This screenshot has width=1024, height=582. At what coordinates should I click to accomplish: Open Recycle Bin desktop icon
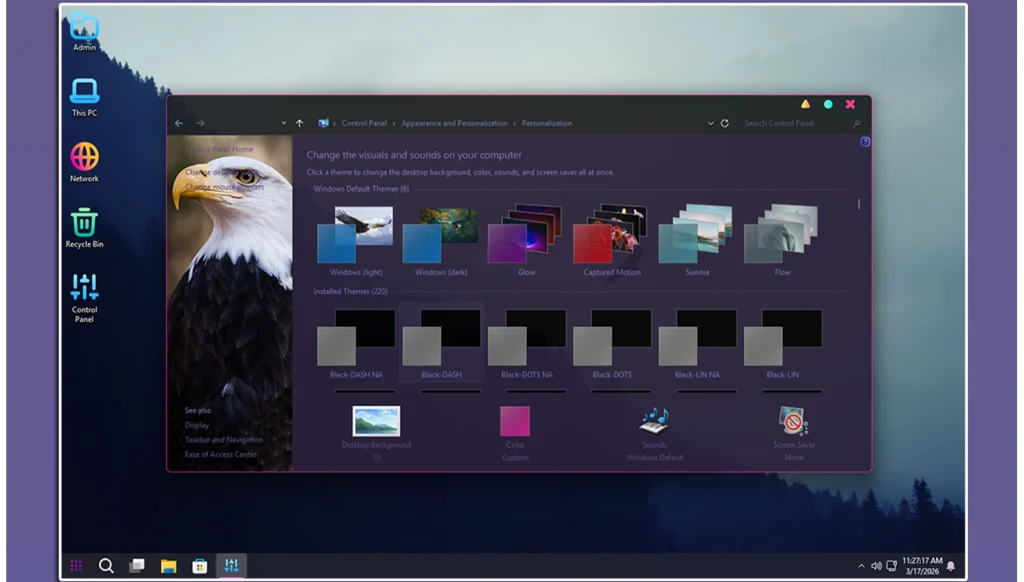[x=85, y=224]
